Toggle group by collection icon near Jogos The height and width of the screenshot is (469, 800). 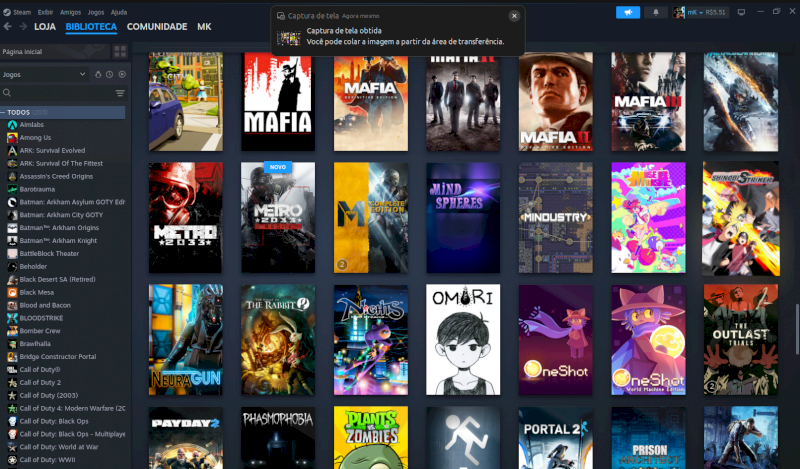tap(98, 75)
